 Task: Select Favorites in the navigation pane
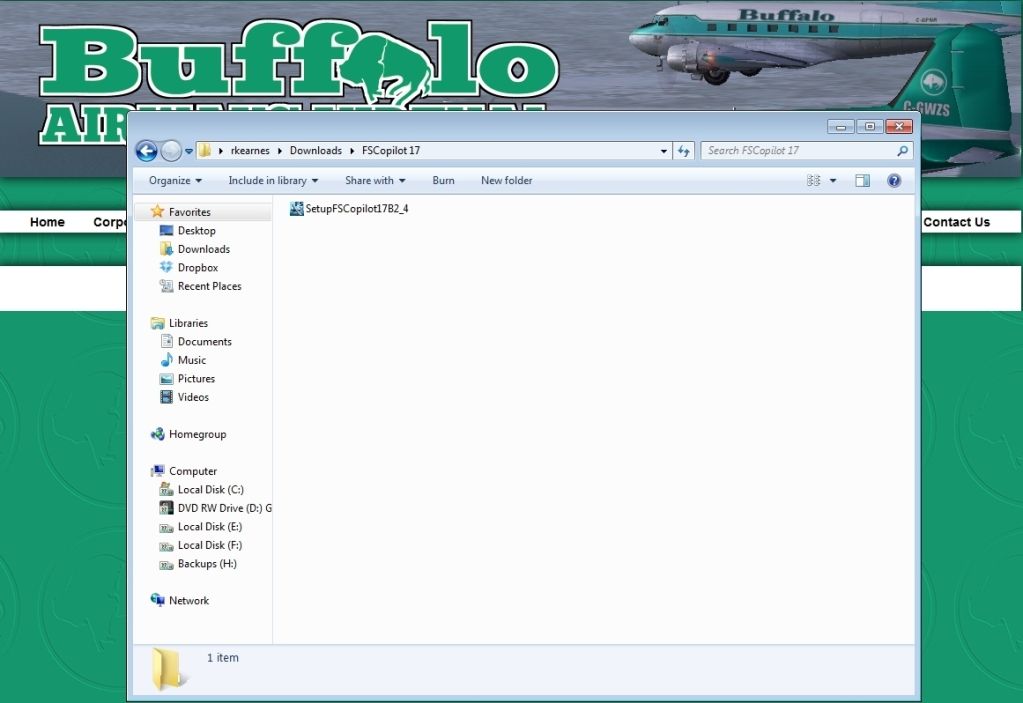click(190, 212)
